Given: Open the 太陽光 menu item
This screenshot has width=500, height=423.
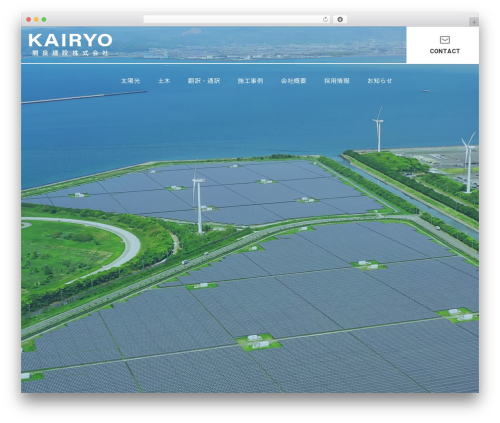Looking at the screenshot, I should coord(130,81).
